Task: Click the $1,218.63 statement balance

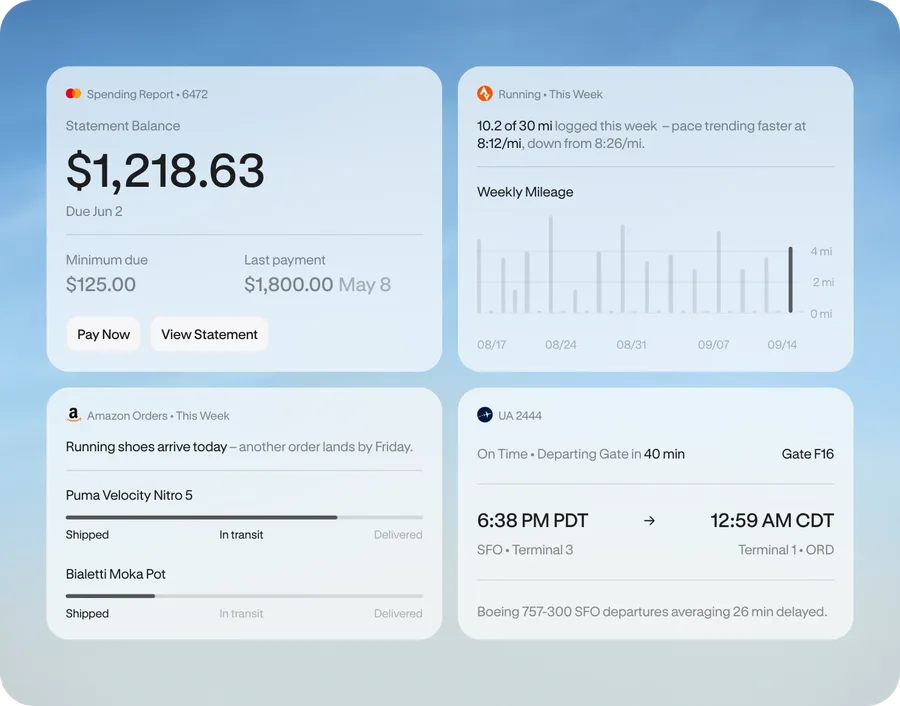Action: [165, 170]
